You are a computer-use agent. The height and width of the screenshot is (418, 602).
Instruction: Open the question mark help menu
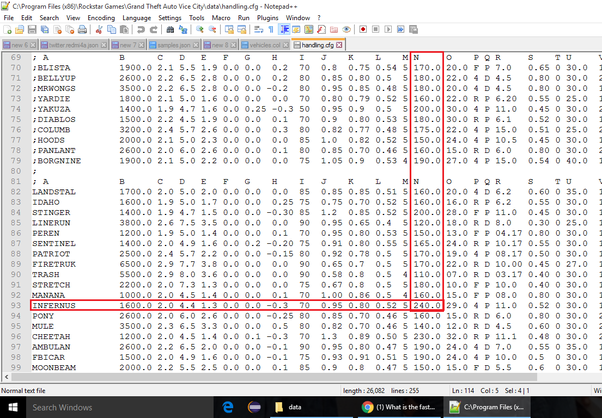tap(319, 18)
